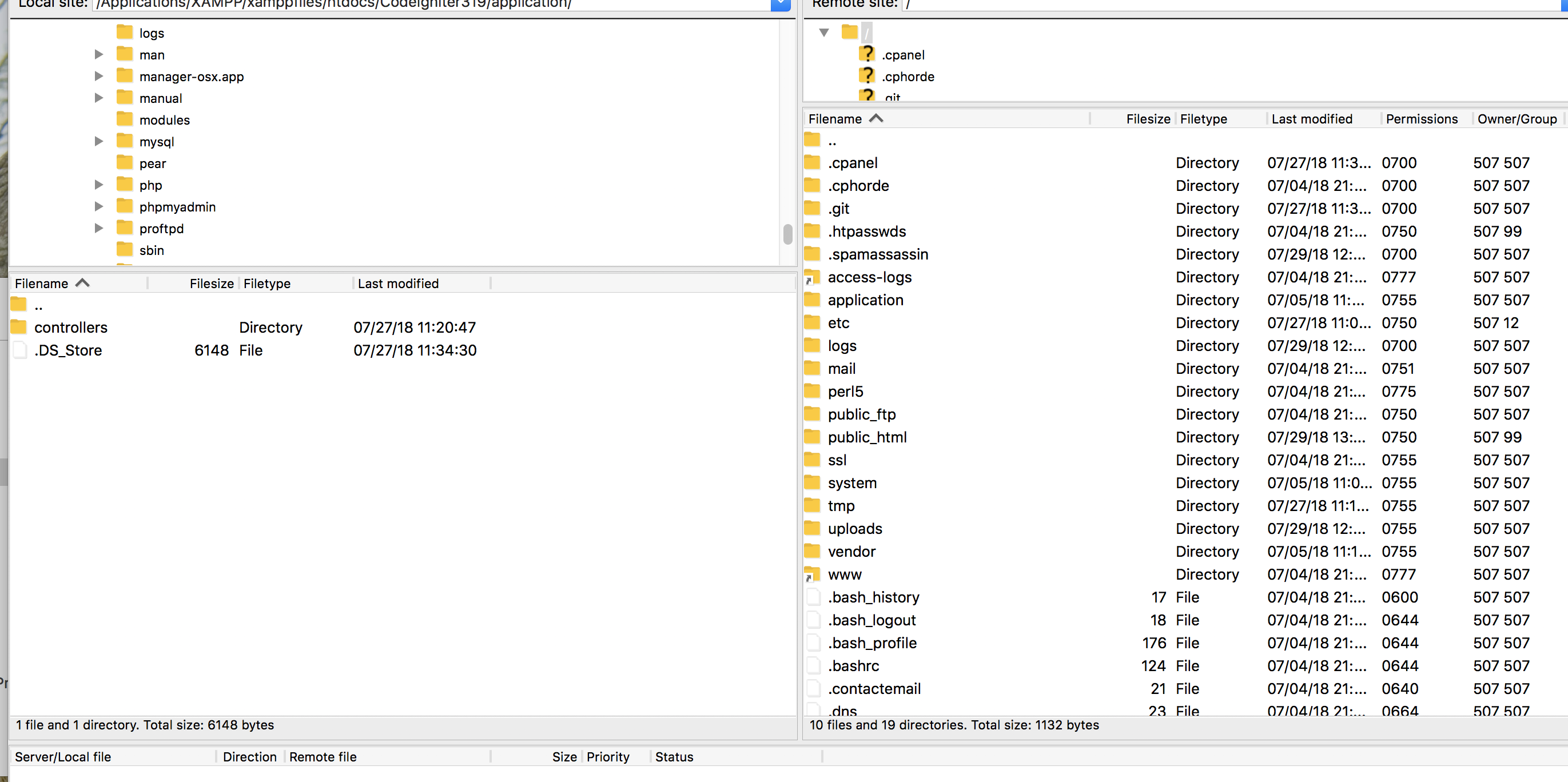Sort local files by Filename column
The height and width of the screenshot is (782, 1568).
pyautogui.click(x=79, y=284)
